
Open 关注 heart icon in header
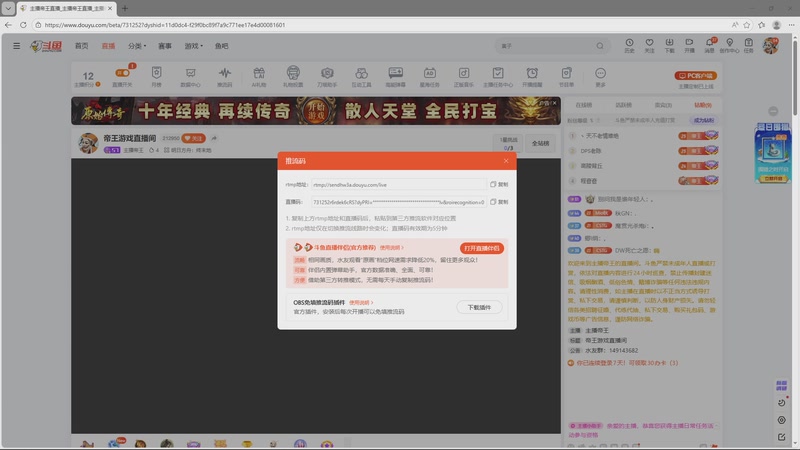click(x=649, y=45)
